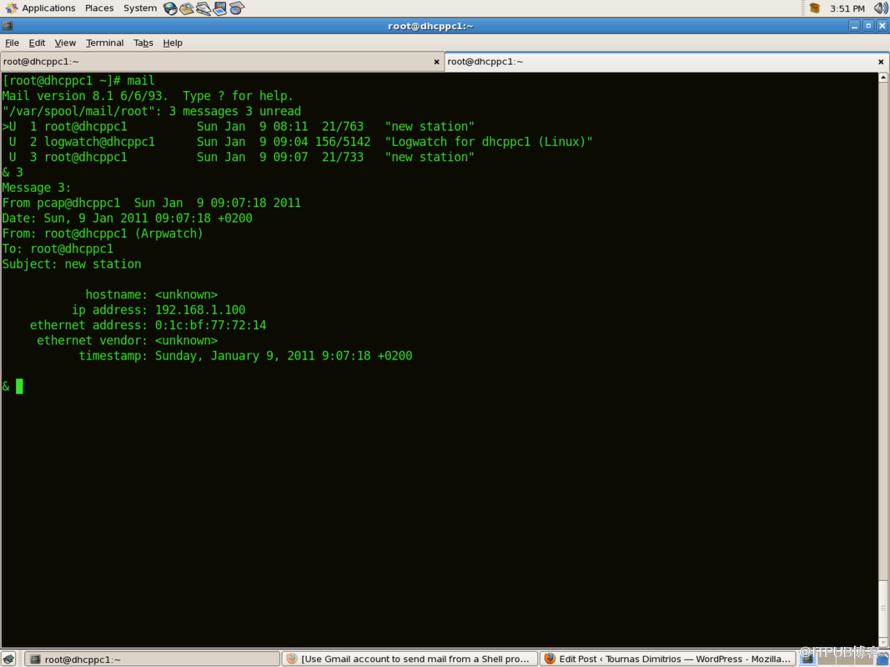The height and width of the screenshot is (667, 890).
Task: Click the timestamp 'Sunday, January 9, 2011' line
Action: point(246,356)
